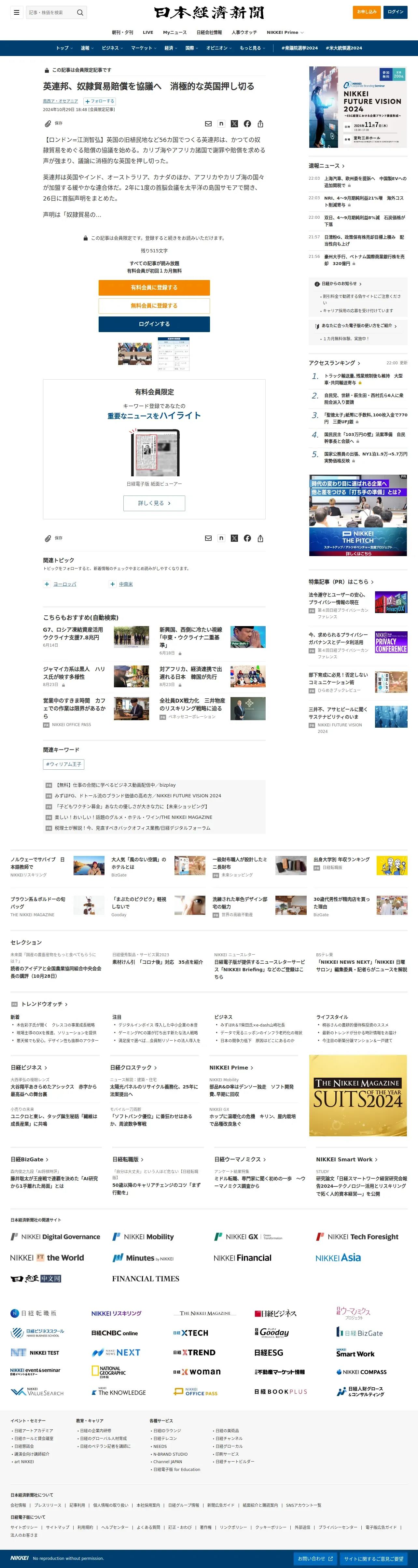The height and width of the screenshot is (1568, 418).
Task: Expand the 速報 navigation dropdown
Action: pyautogui.click(x=88, y=48)
